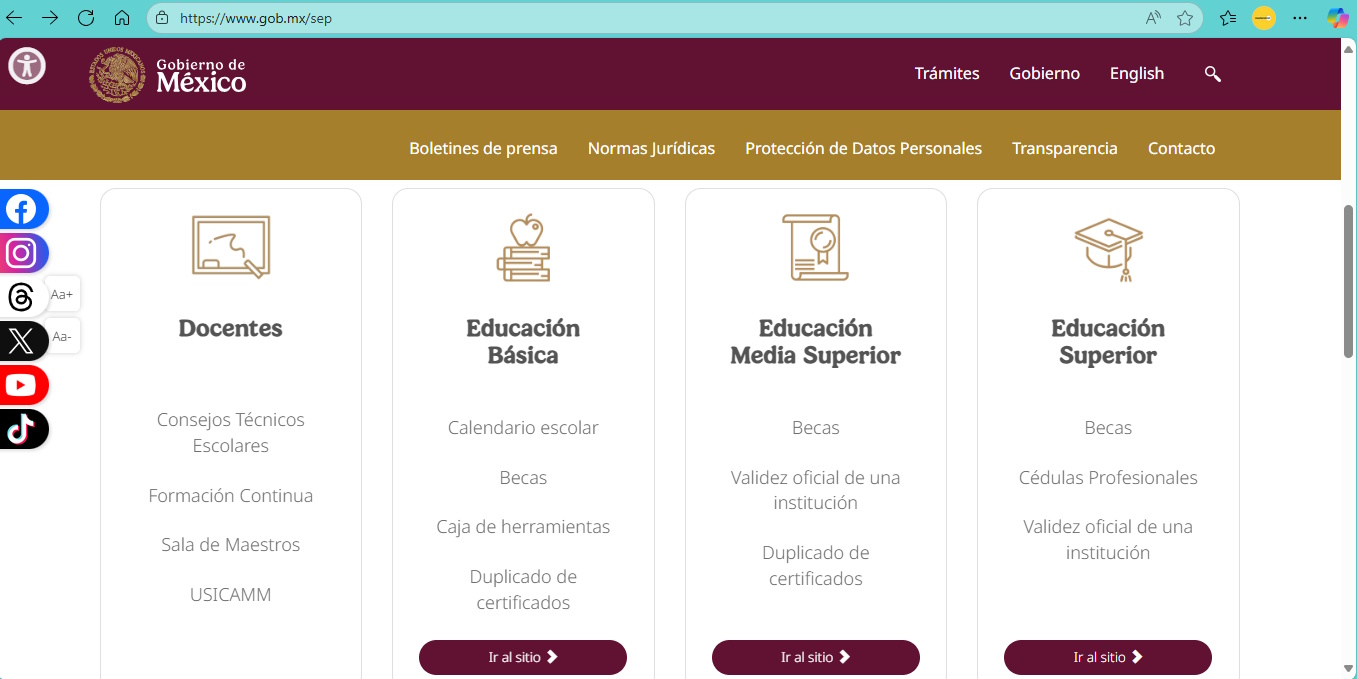1357x679 pixels.
Task: Click the Gobierno de México logo
Action: pyautogui.click(x=168, y=75)
